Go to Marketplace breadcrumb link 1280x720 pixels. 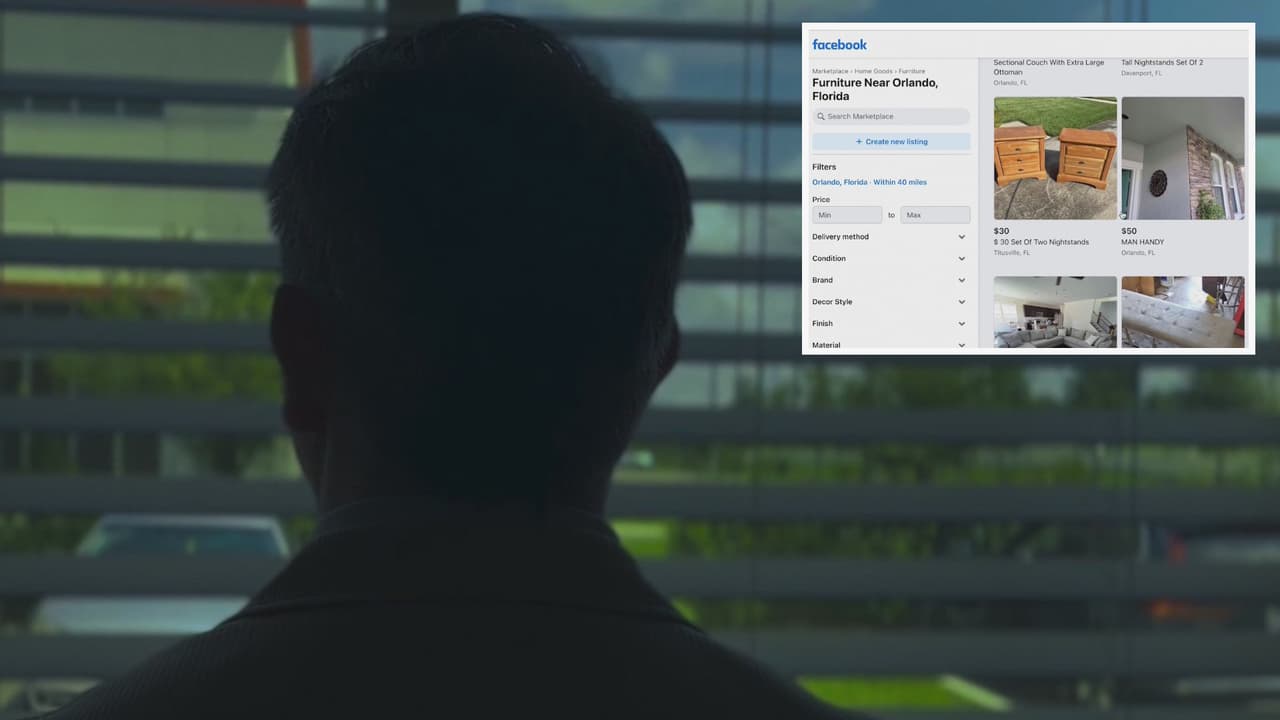click(830, 72)
